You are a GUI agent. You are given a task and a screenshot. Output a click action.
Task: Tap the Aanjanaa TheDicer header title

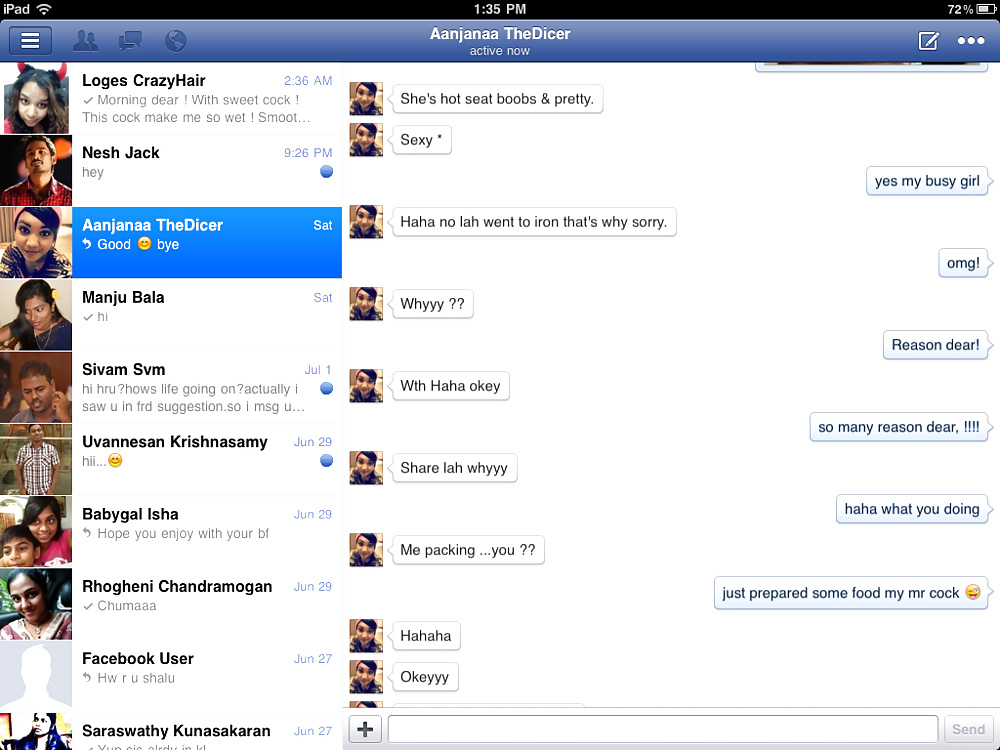500,34
